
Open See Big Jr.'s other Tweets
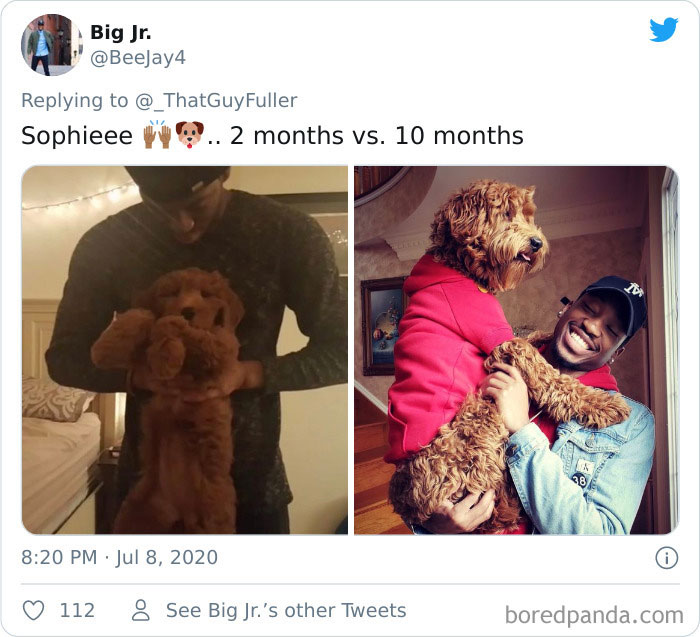pos(286,610)
